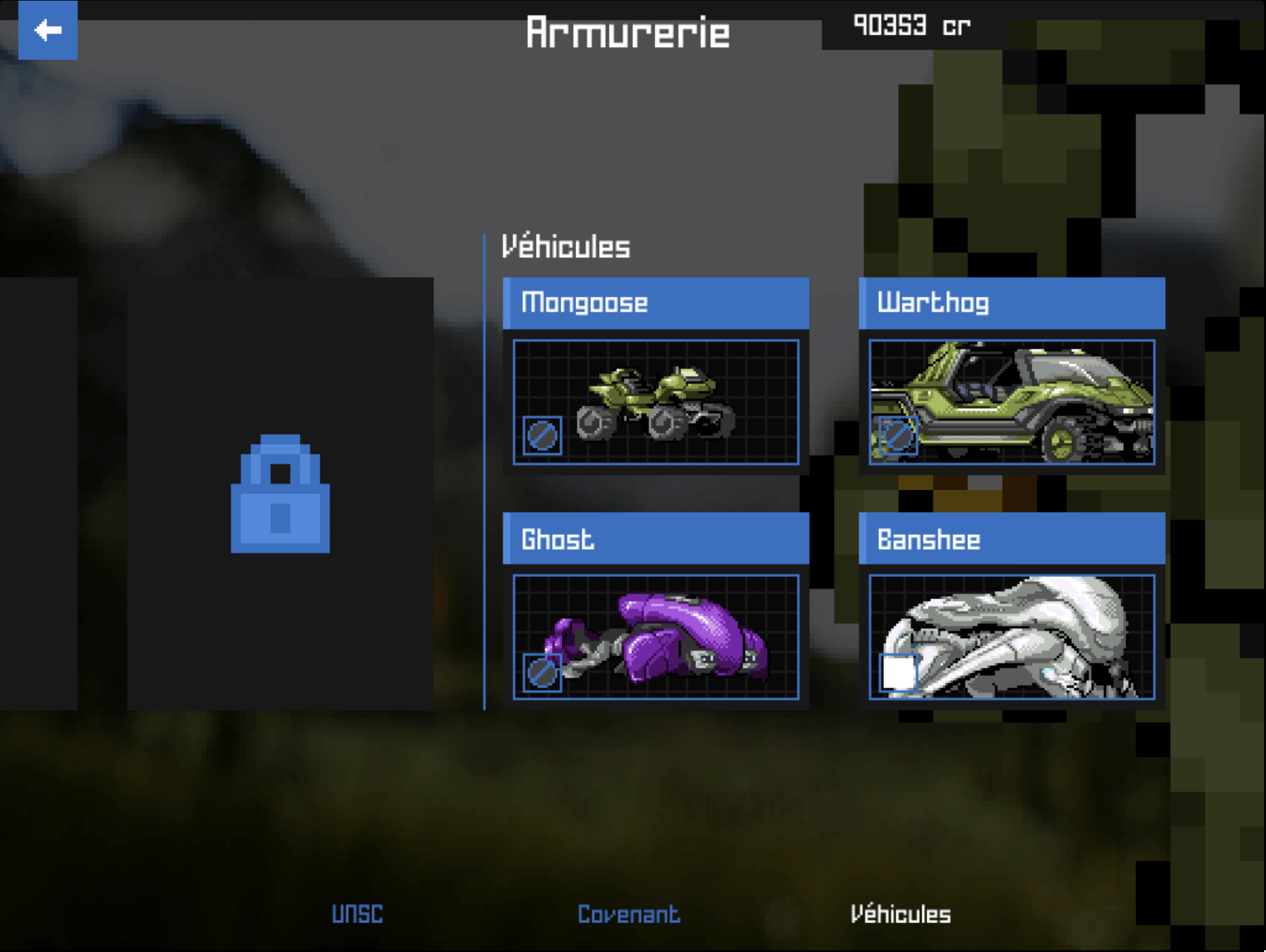
Task: Switch to the Covenant tab
Action: coord(628,914)
